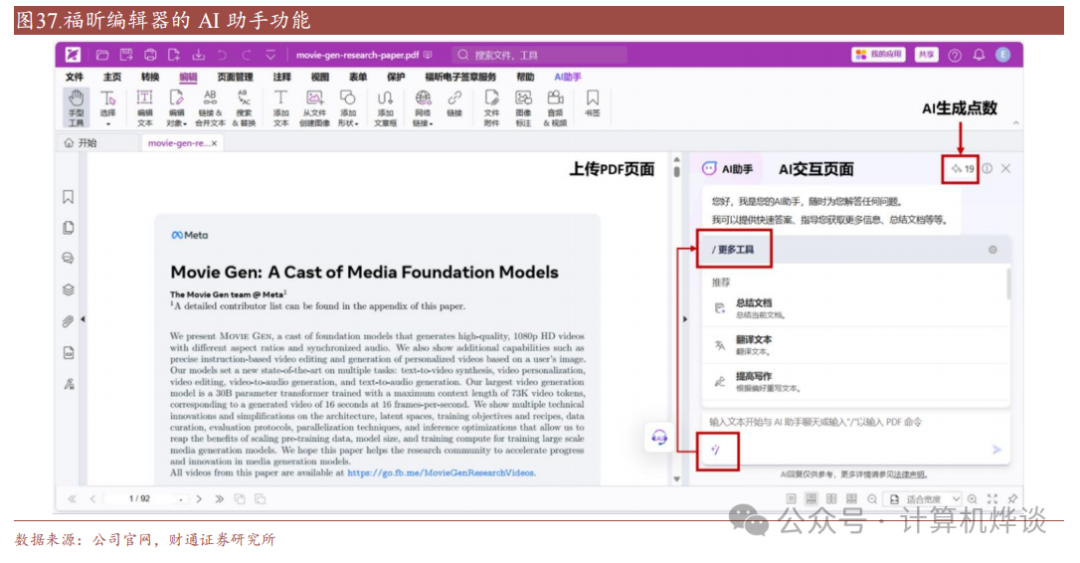The width and height of the screenshot is (1080, 563).
Task: Expand the Select (选择) tool dropdown
Action: click(x=108, y=108)
